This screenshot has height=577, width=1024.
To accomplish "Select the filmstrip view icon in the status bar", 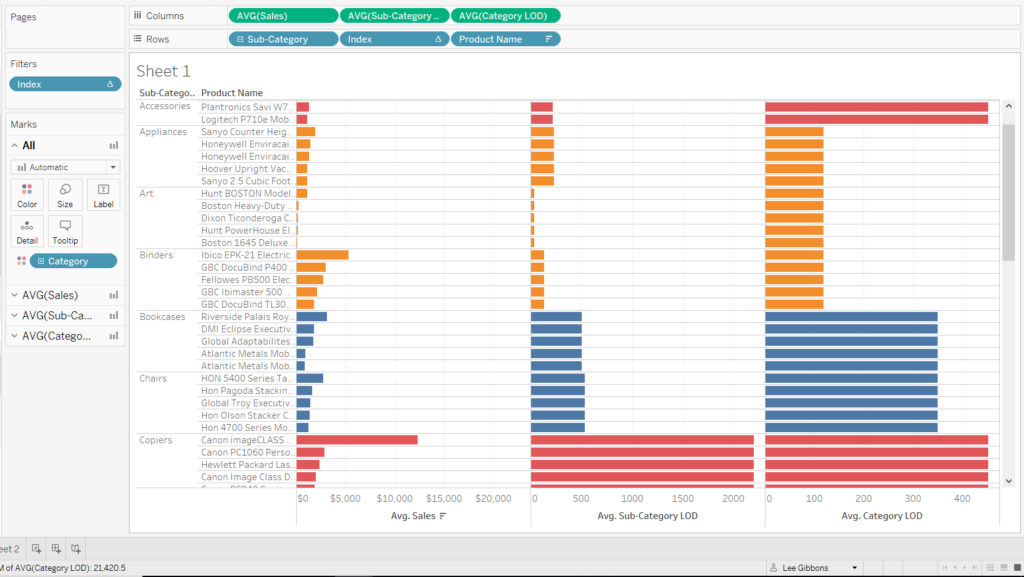I will (x=1003, y=567).
